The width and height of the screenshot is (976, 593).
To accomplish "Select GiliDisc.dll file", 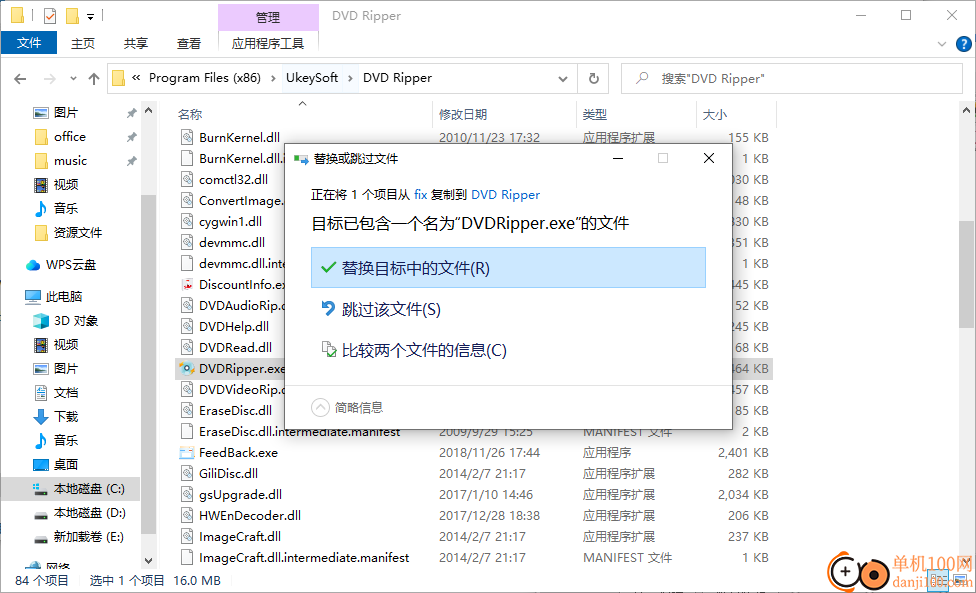I will (x=228, y=474).
